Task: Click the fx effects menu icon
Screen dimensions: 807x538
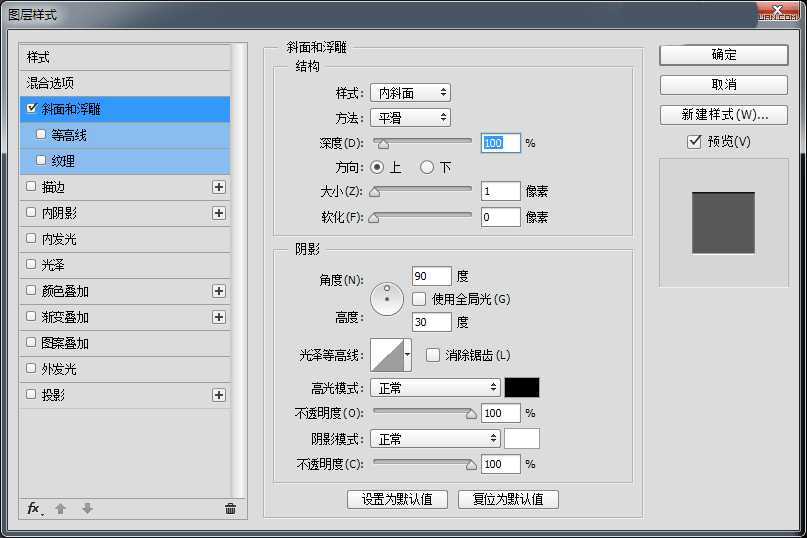Action: (x=33, y=508)
